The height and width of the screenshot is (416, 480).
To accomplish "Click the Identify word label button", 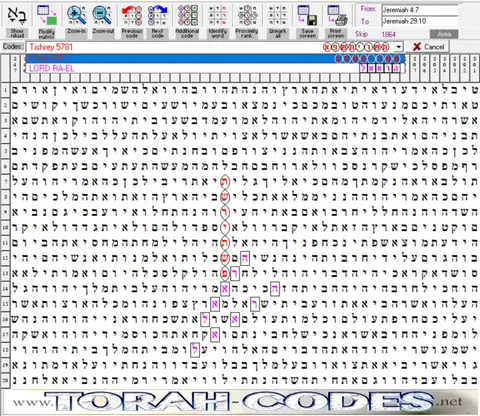I will [x=218, y=33].
